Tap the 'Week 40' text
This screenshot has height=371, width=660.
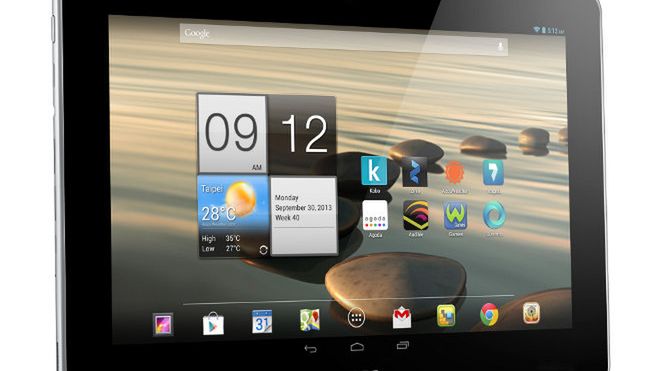pyautogui.click(x=287, y=218)
